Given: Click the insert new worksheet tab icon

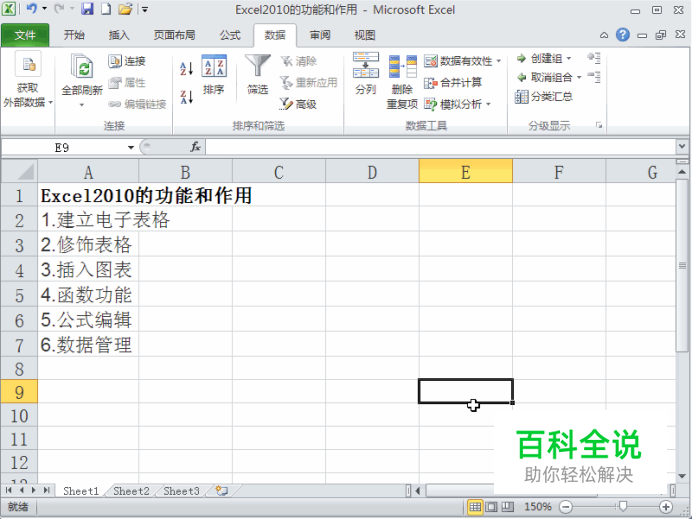Looking at the screenshot, I should (222, 491).
